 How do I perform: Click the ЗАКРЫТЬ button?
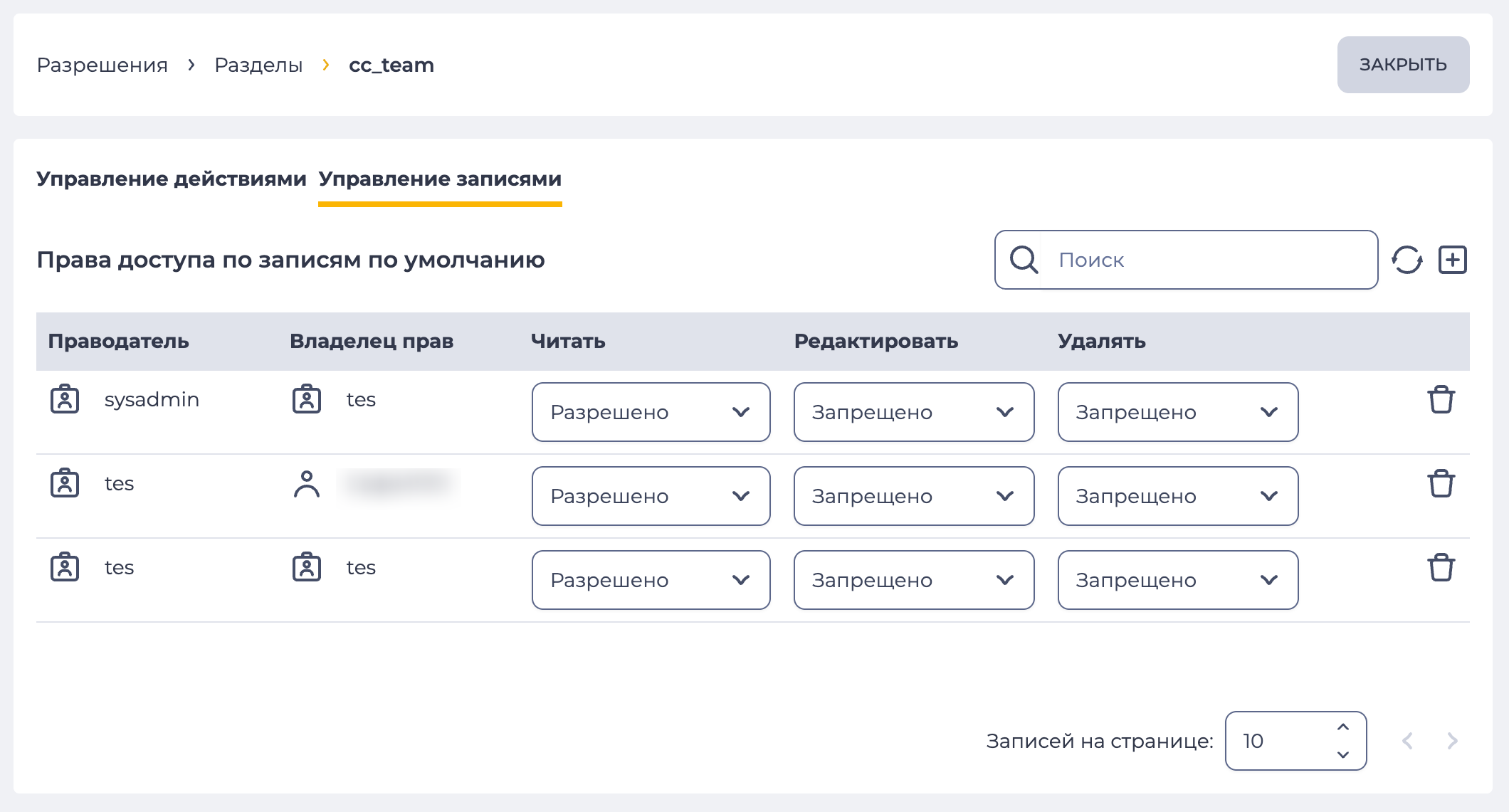1403,65
